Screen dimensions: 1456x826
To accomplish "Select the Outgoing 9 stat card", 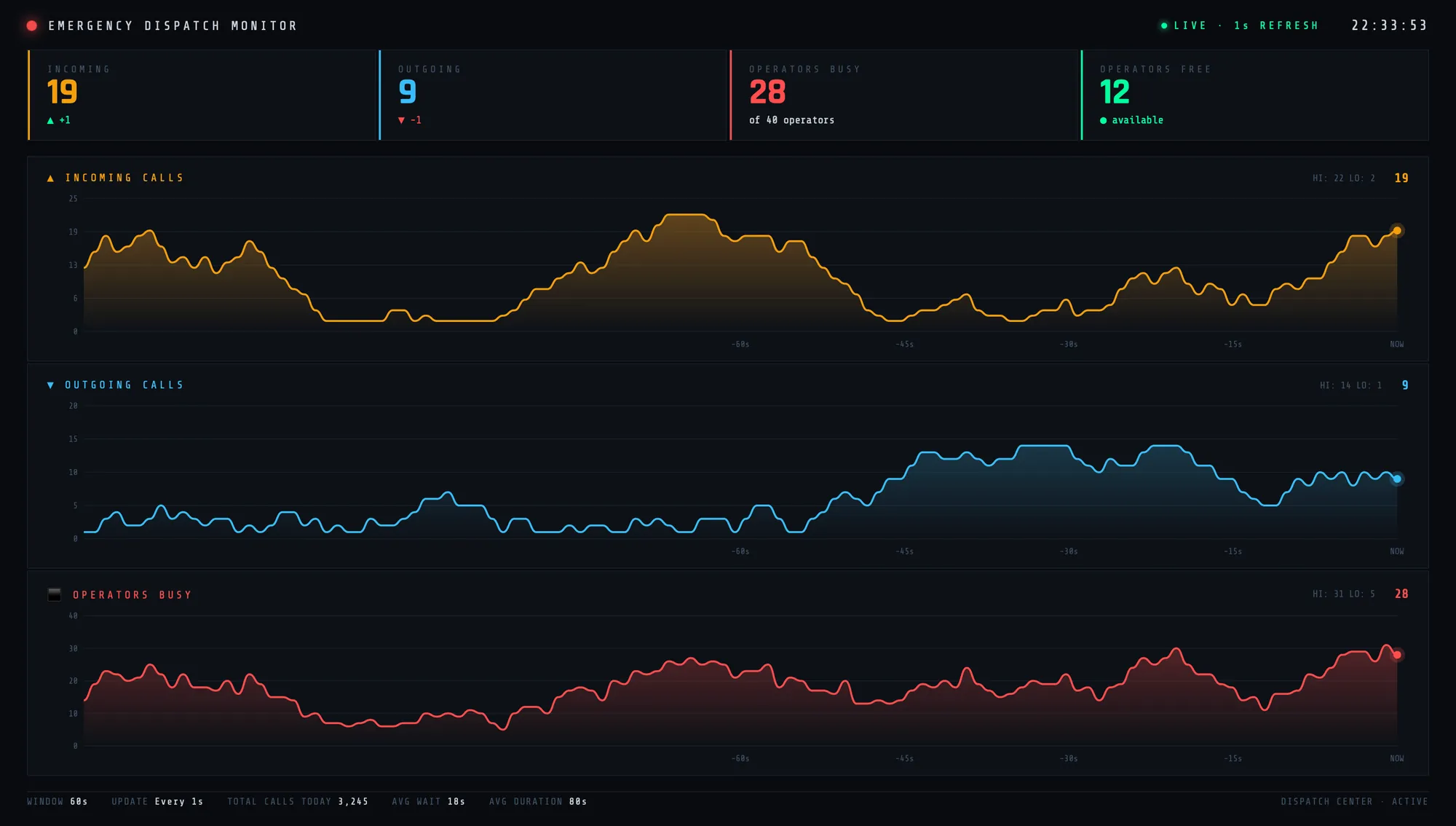I will pos(553,95).
